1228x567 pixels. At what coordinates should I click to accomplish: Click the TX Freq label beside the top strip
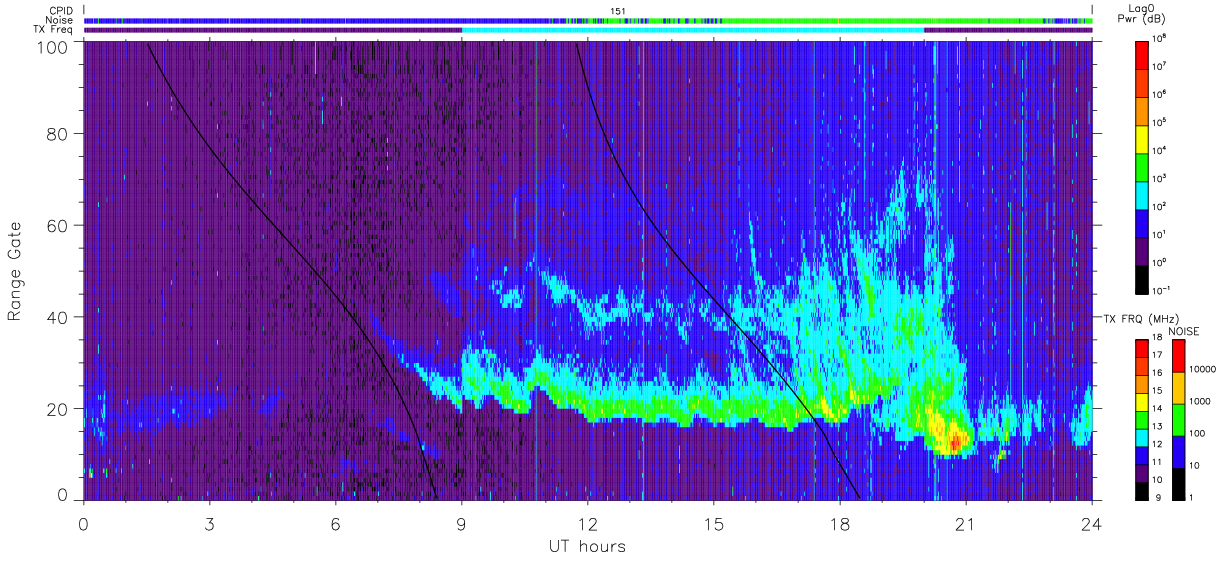(54, 30)
